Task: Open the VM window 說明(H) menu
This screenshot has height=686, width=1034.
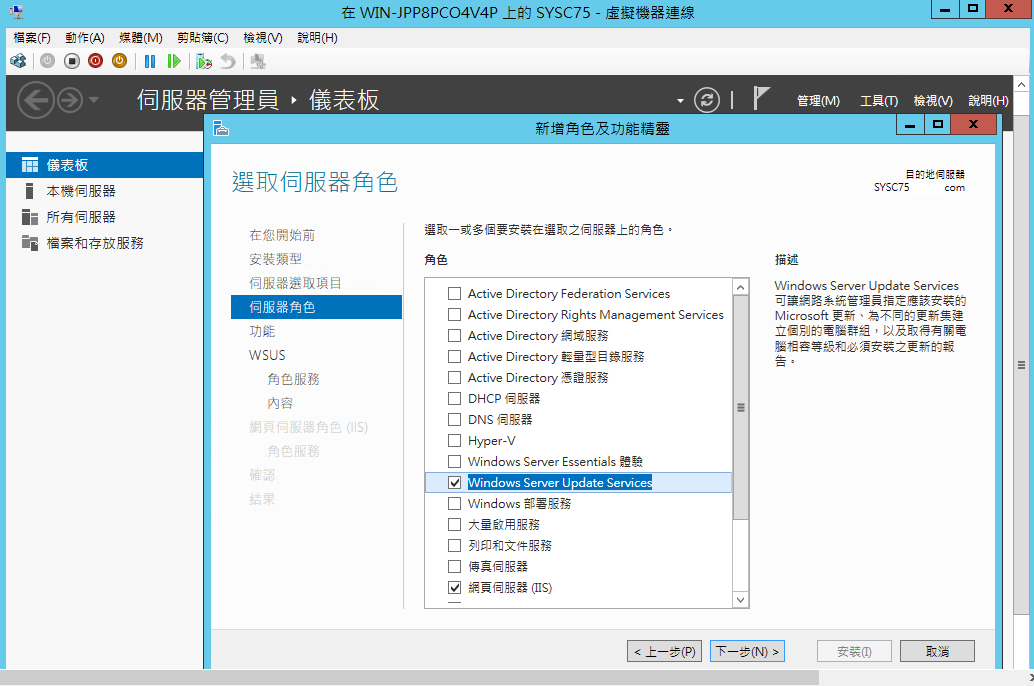Action: point(317,38)
